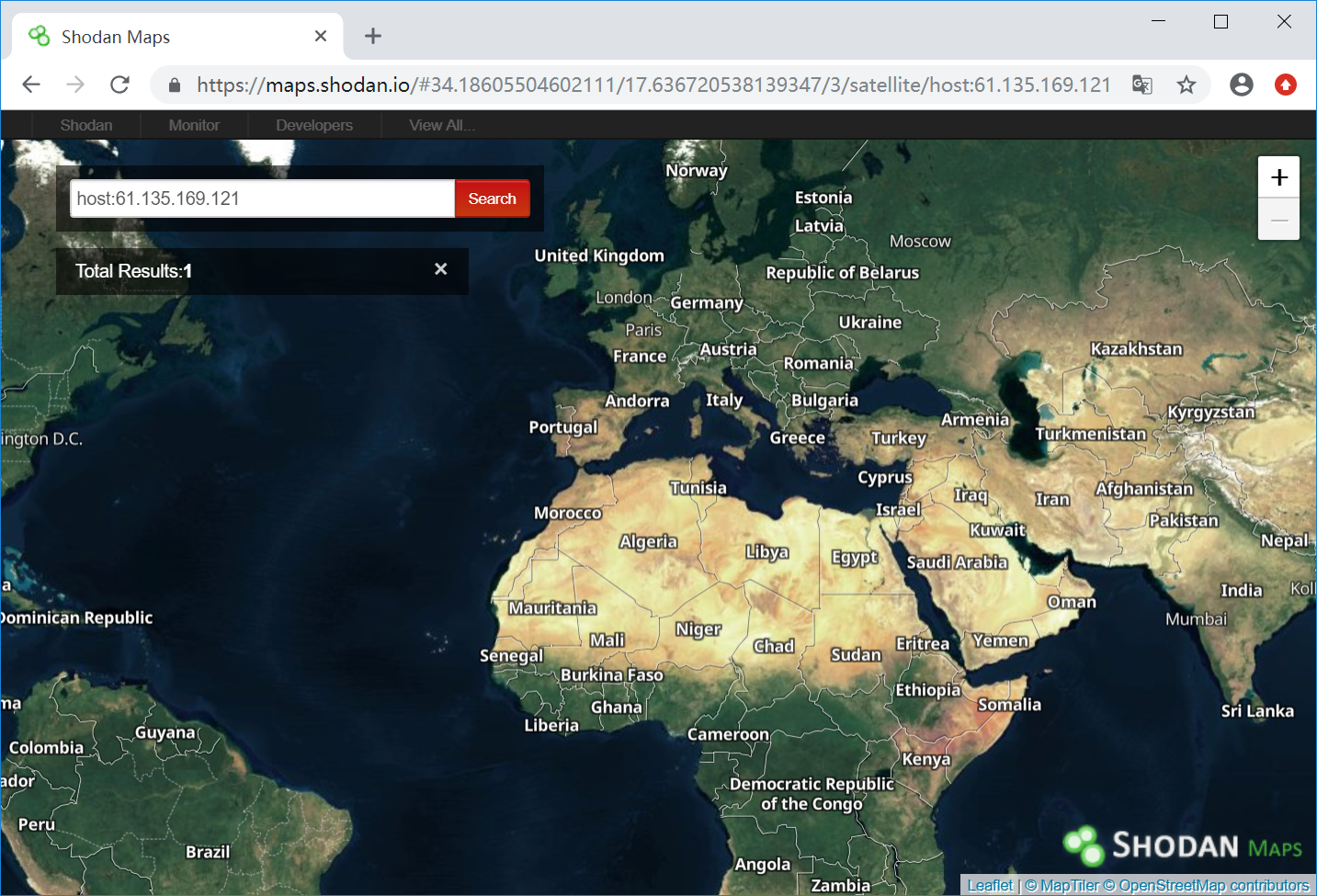
Task: Click the Angola map label
Action: (x=762, y=864)
